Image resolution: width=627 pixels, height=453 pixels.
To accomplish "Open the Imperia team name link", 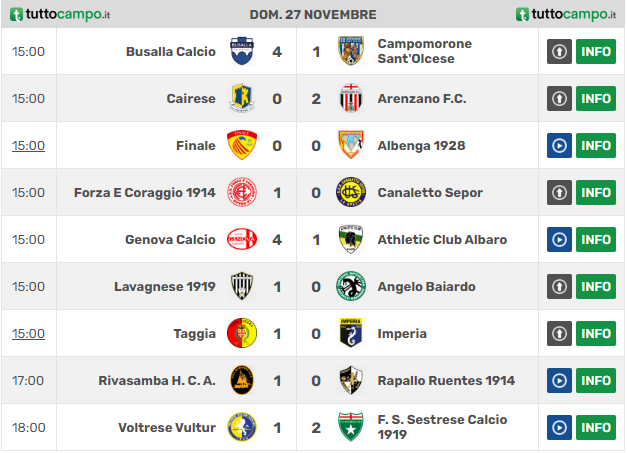I will click(402, 333).
